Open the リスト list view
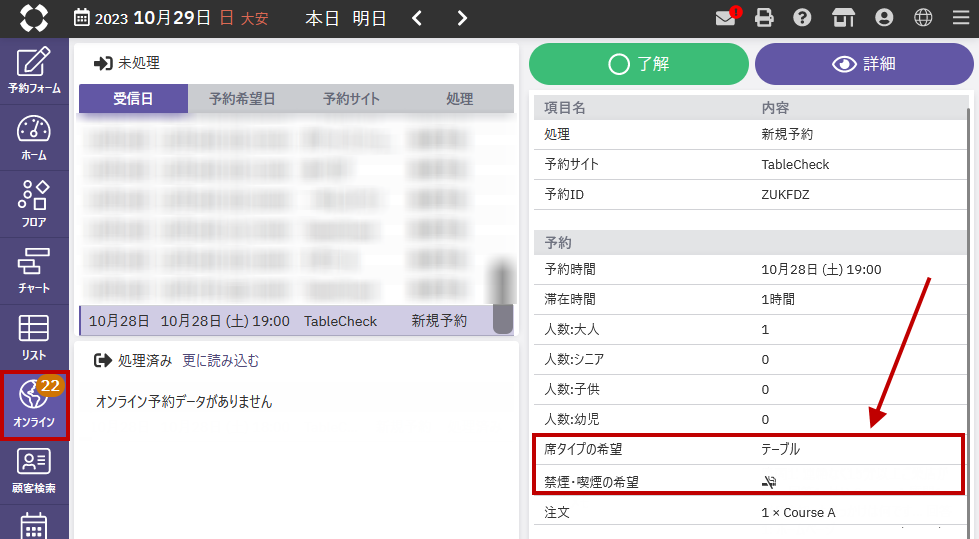The height and width of the screenshot is (539, 979). (34, 337)
